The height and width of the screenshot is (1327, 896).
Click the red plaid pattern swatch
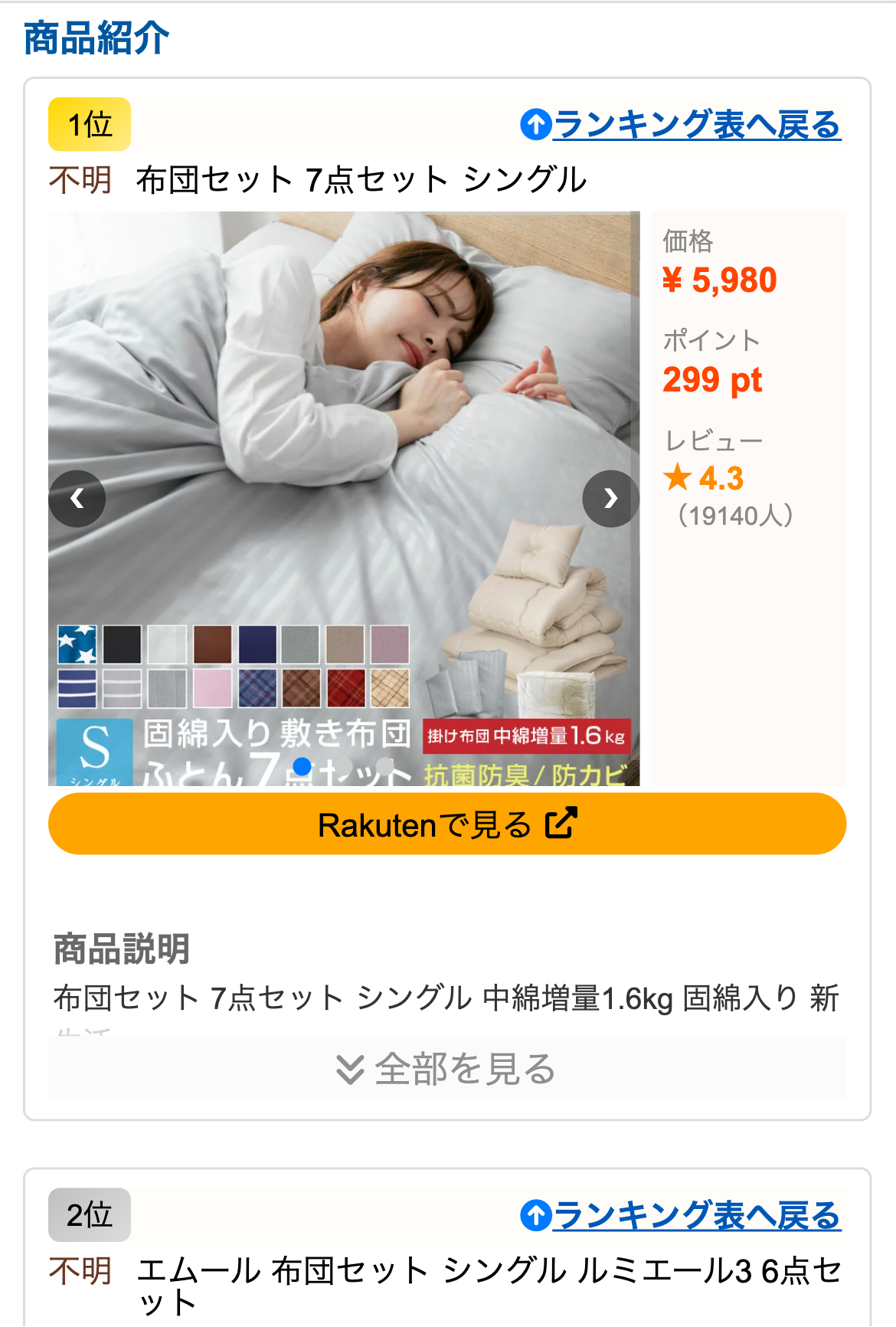point(346,688)
